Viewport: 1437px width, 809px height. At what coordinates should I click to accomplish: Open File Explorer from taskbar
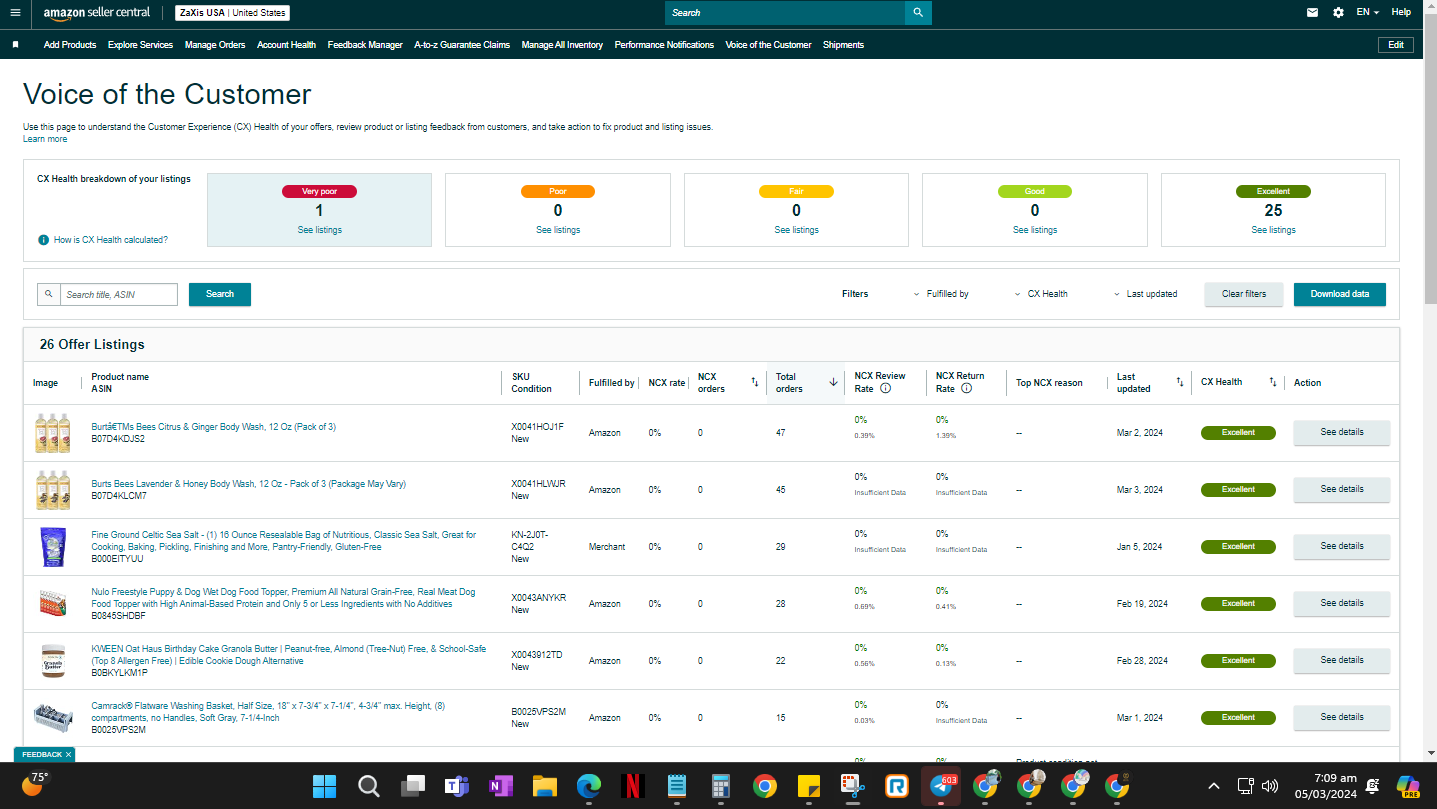[x=544, y=787]
